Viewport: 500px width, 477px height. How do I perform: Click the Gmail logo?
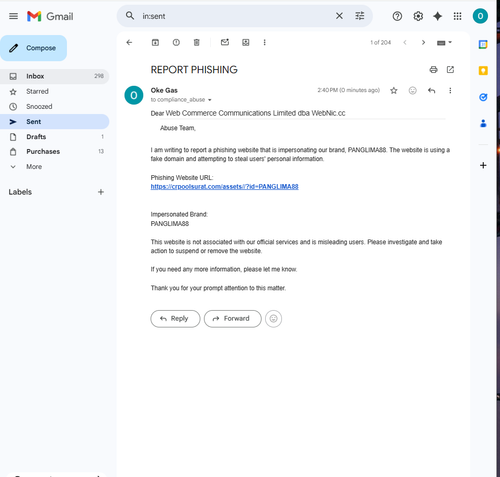pos(50,16)
